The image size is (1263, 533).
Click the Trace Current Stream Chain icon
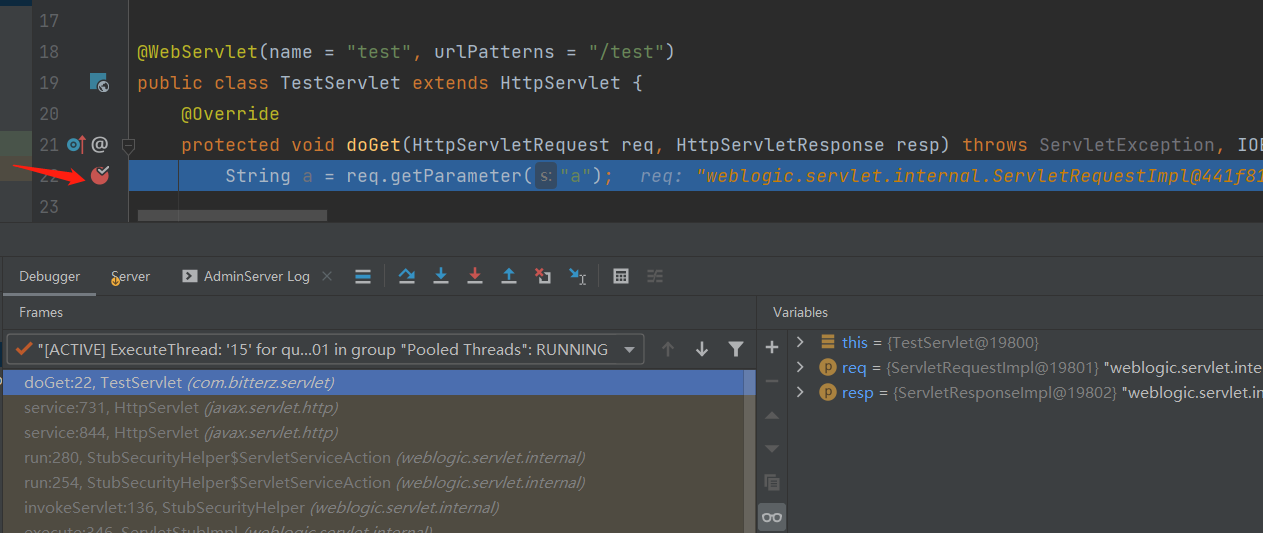(x=654, y=276)
